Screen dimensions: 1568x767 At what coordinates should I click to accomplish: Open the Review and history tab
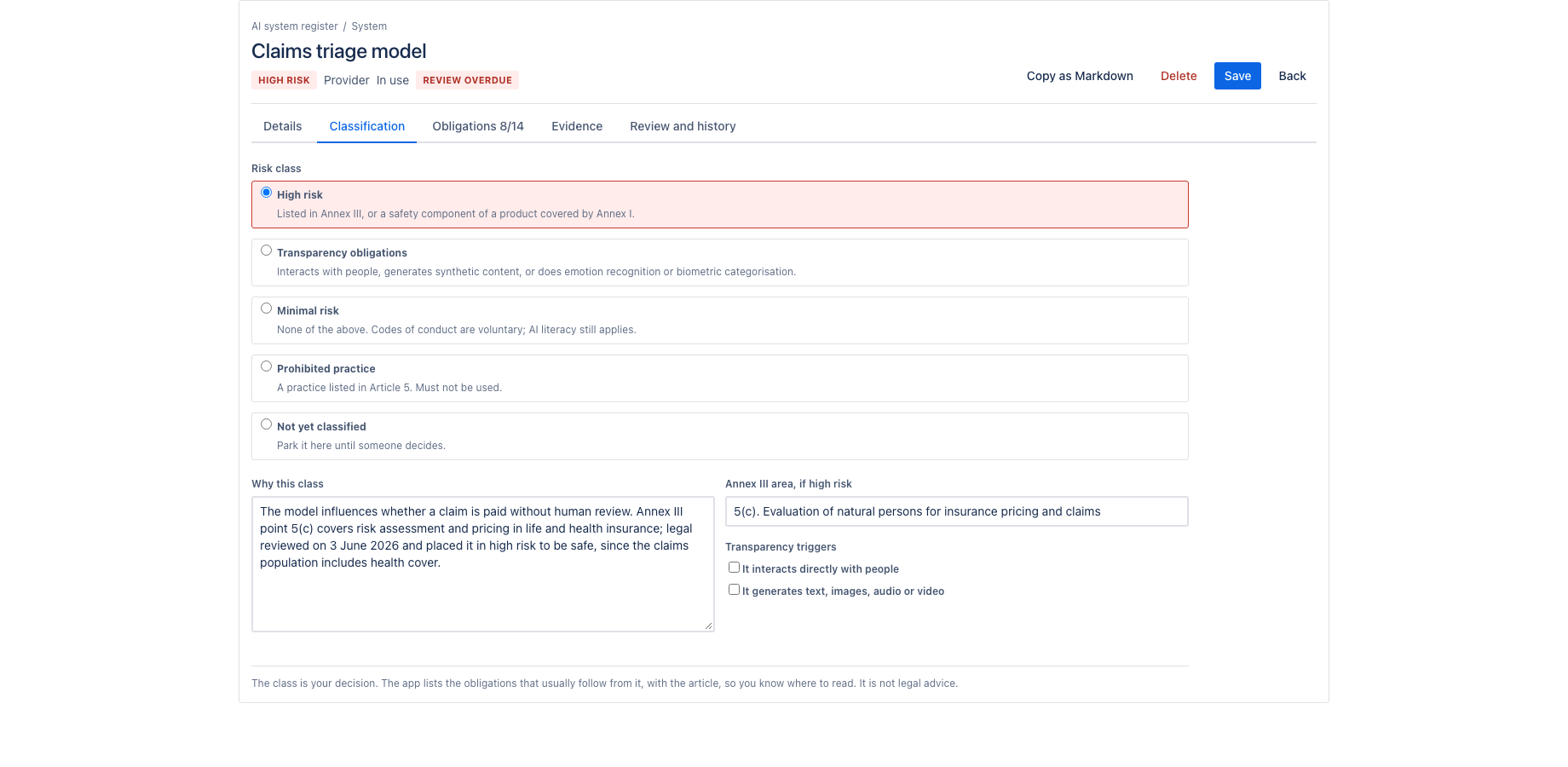pyautogui.click(x=683, y=126)
